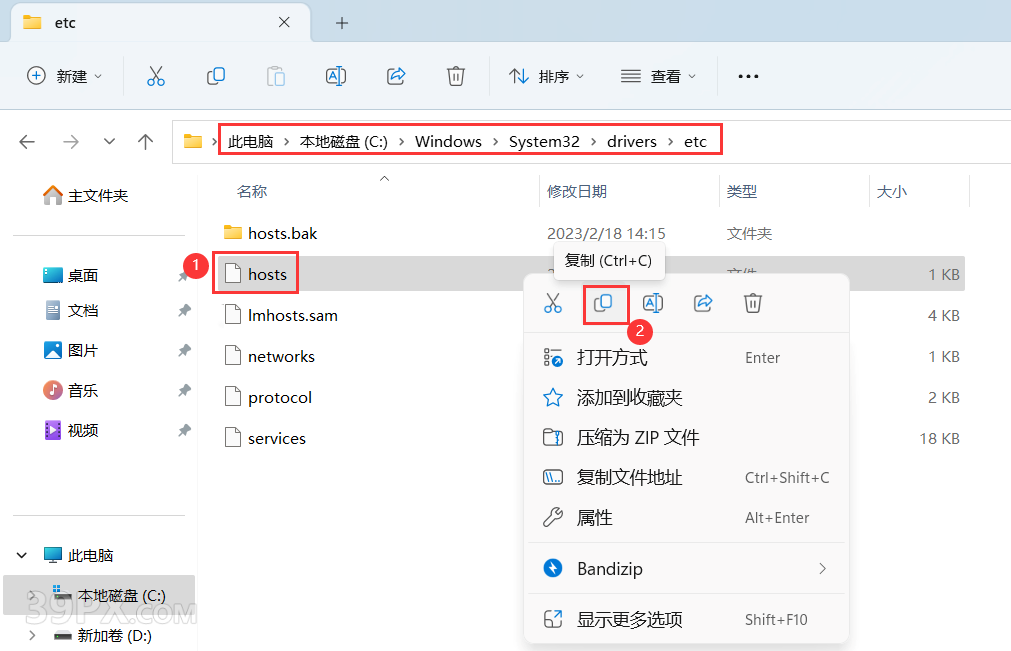Click the back navigation arrow
This screenshot has height=651, width=1011.
[27, 142]
